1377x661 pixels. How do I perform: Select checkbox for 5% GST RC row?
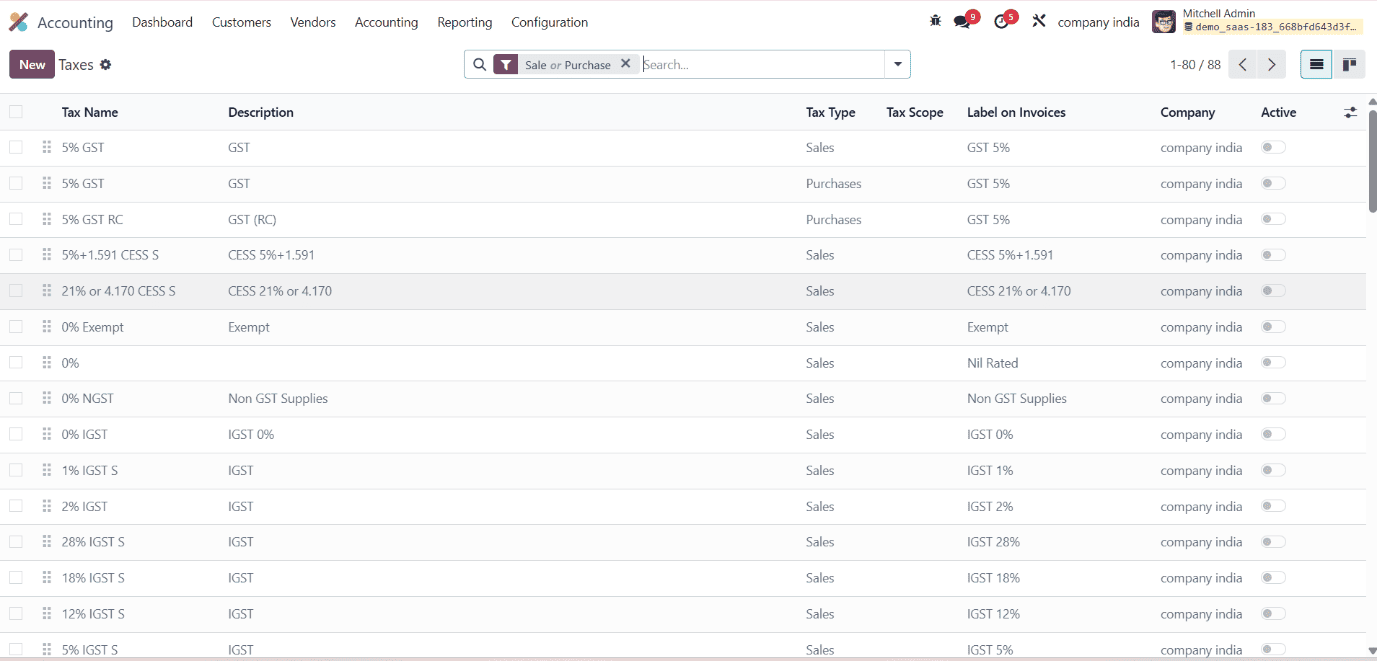[16, 219]
